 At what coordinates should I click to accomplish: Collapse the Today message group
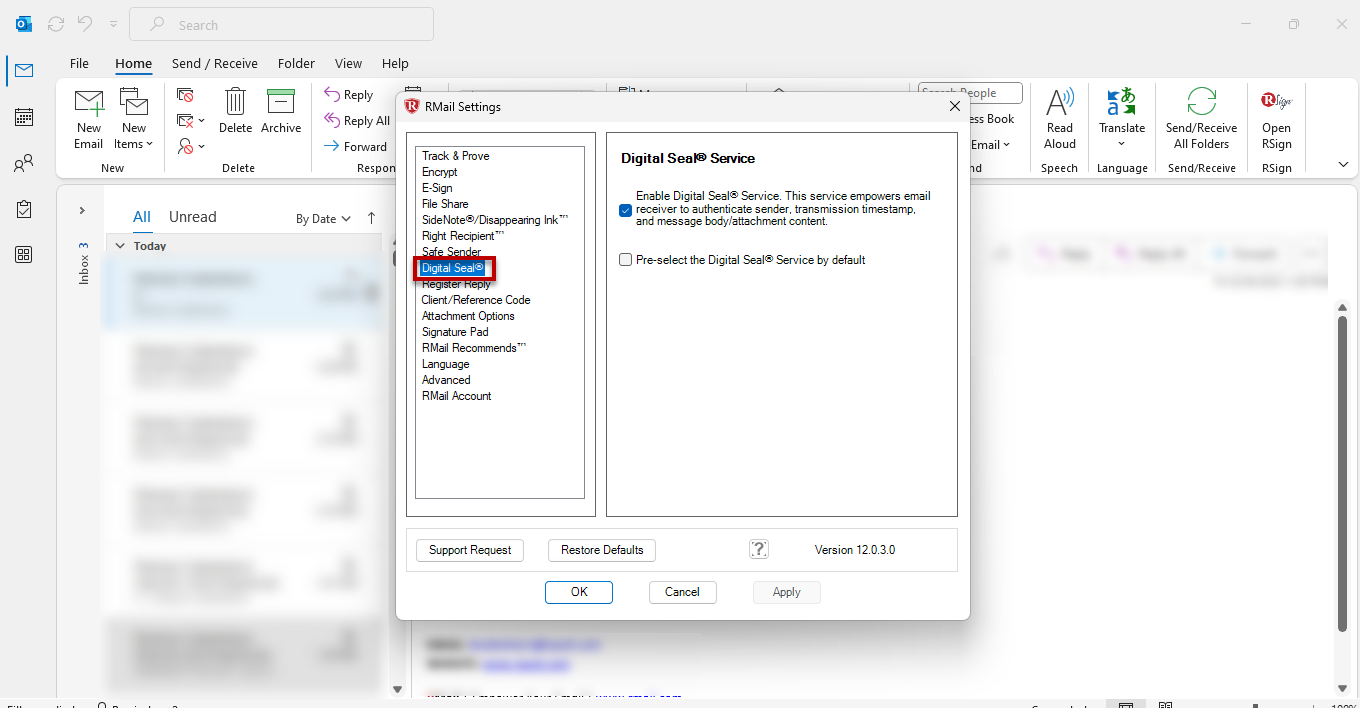point(120,246)
